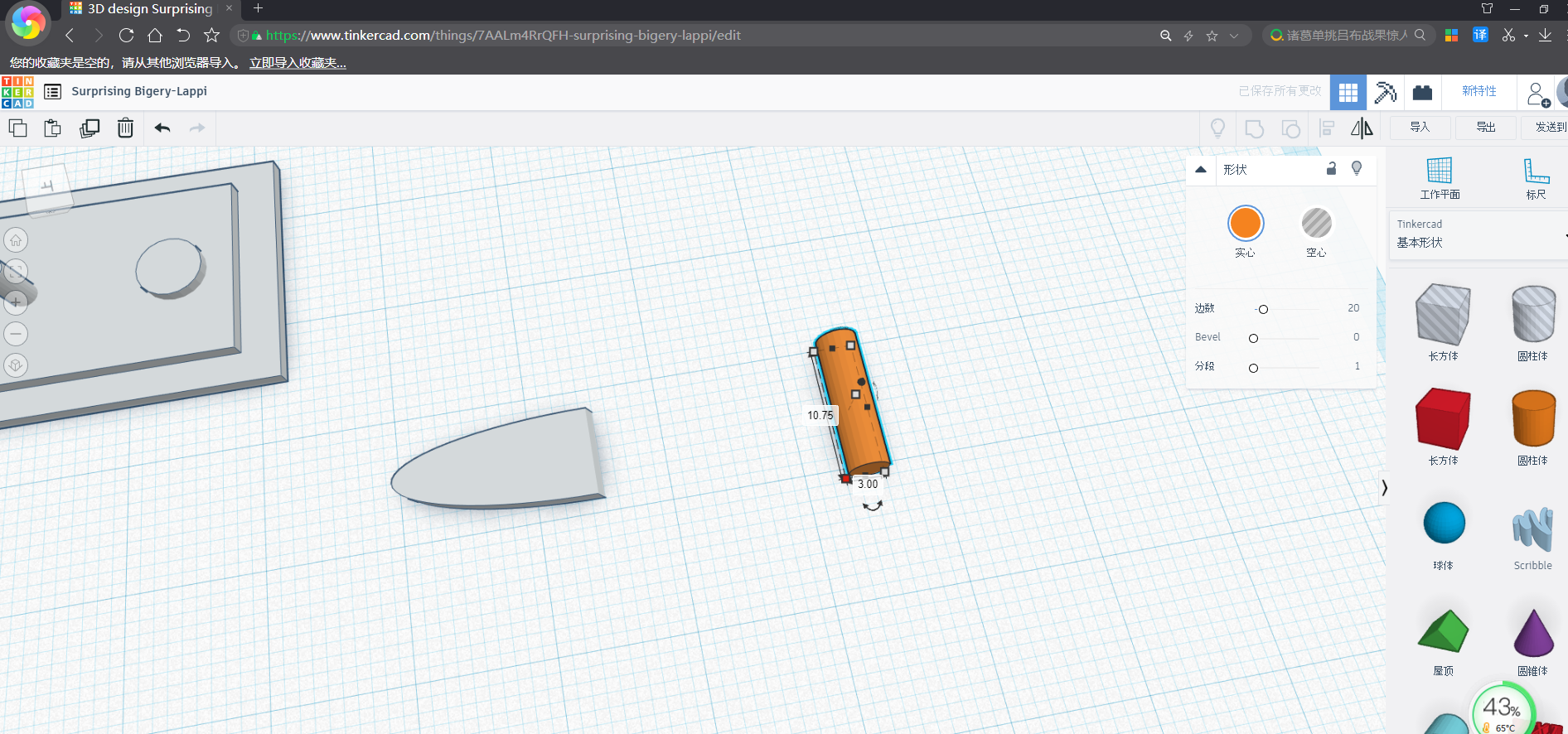Click the rotation handle below the cylinder
Image resolution: width=1568 pixels, height=734 pixels.
click(872, 505)
